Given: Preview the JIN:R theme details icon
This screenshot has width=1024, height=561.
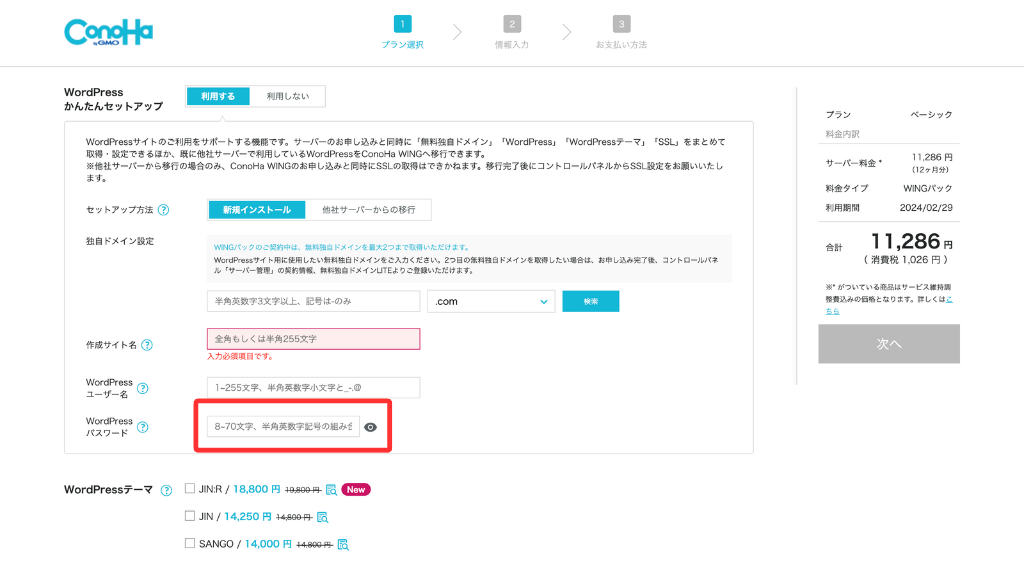Looking at the screenshot, I should 331,490.
